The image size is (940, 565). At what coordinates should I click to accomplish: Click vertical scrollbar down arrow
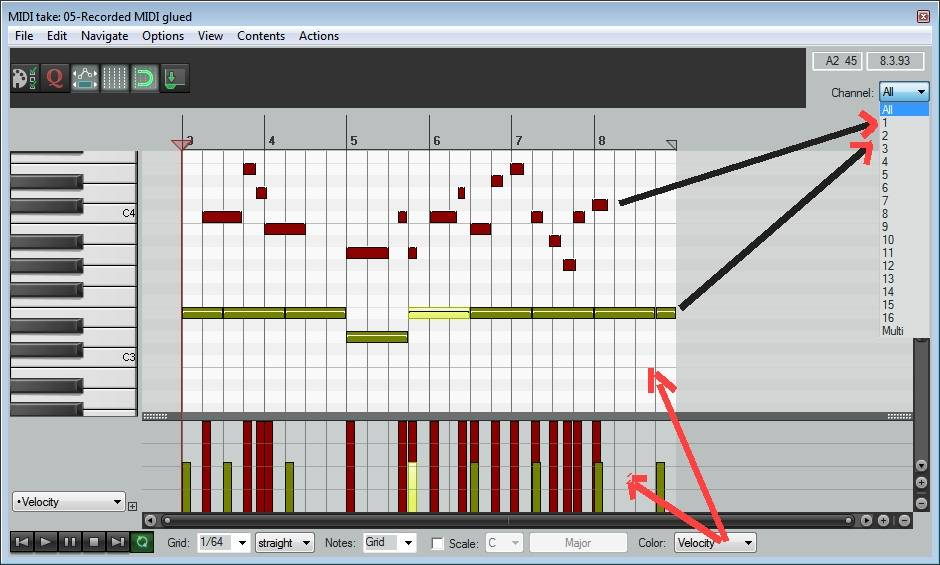point(921,465)
